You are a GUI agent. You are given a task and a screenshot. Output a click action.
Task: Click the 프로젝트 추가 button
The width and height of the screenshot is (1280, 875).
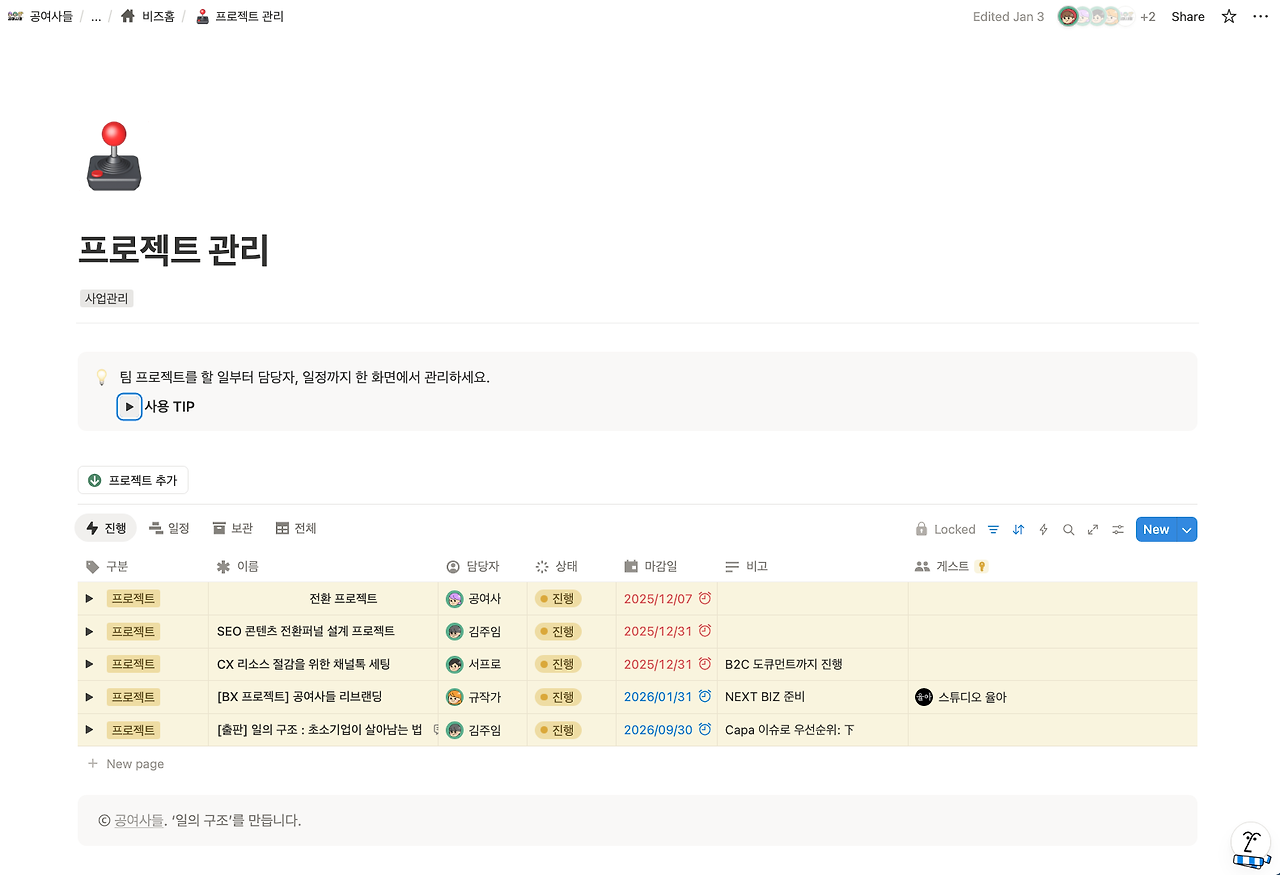pyautogui.click(x=133, y=480)
